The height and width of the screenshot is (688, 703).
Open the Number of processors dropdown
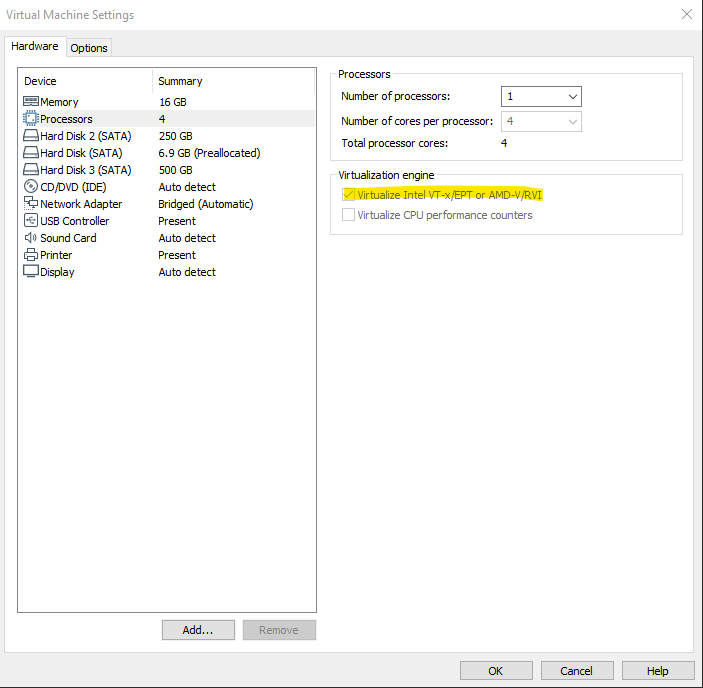point(541,97)
